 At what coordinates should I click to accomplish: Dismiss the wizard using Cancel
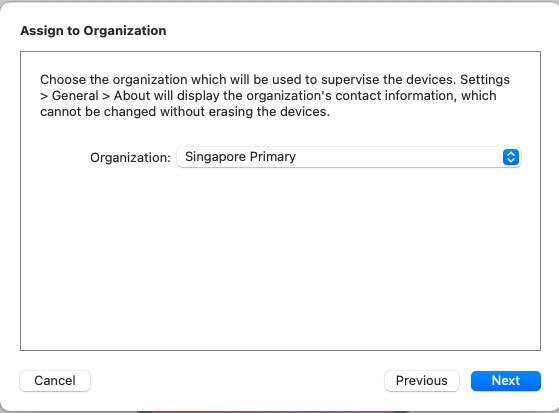[55, 381]
